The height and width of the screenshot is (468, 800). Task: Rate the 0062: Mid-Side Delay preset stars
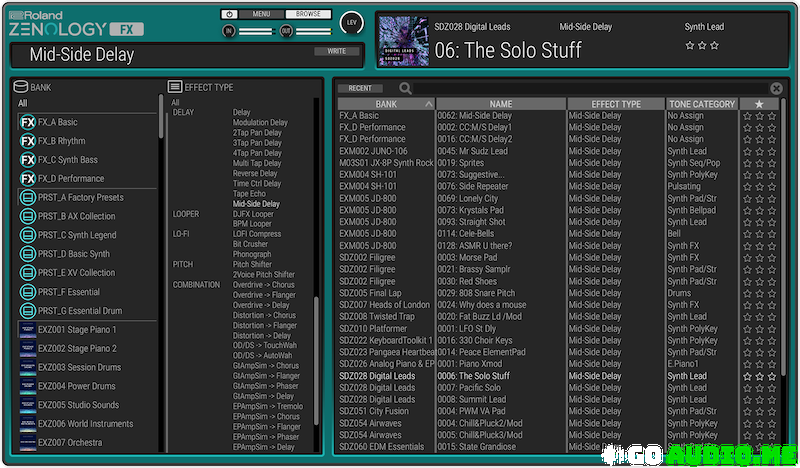point(759,116)
